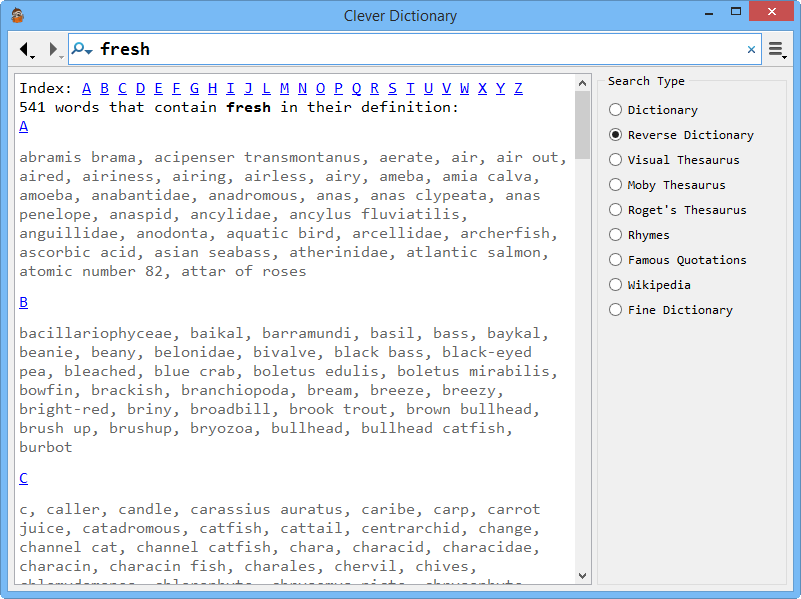This screenshot has width=801, height=599.
Task: Jump to index letter X
Action: coord(482,88)
